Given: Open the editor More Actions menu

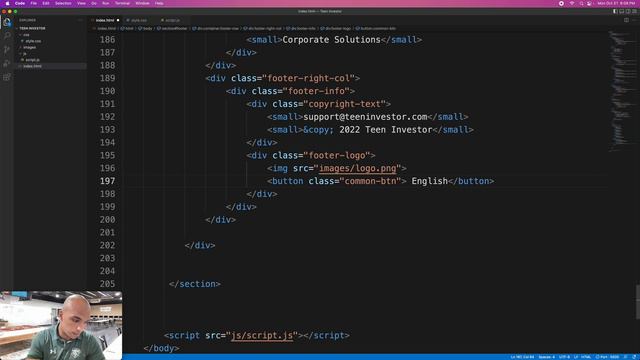Looking at the screenshot, I should (634, 20).
